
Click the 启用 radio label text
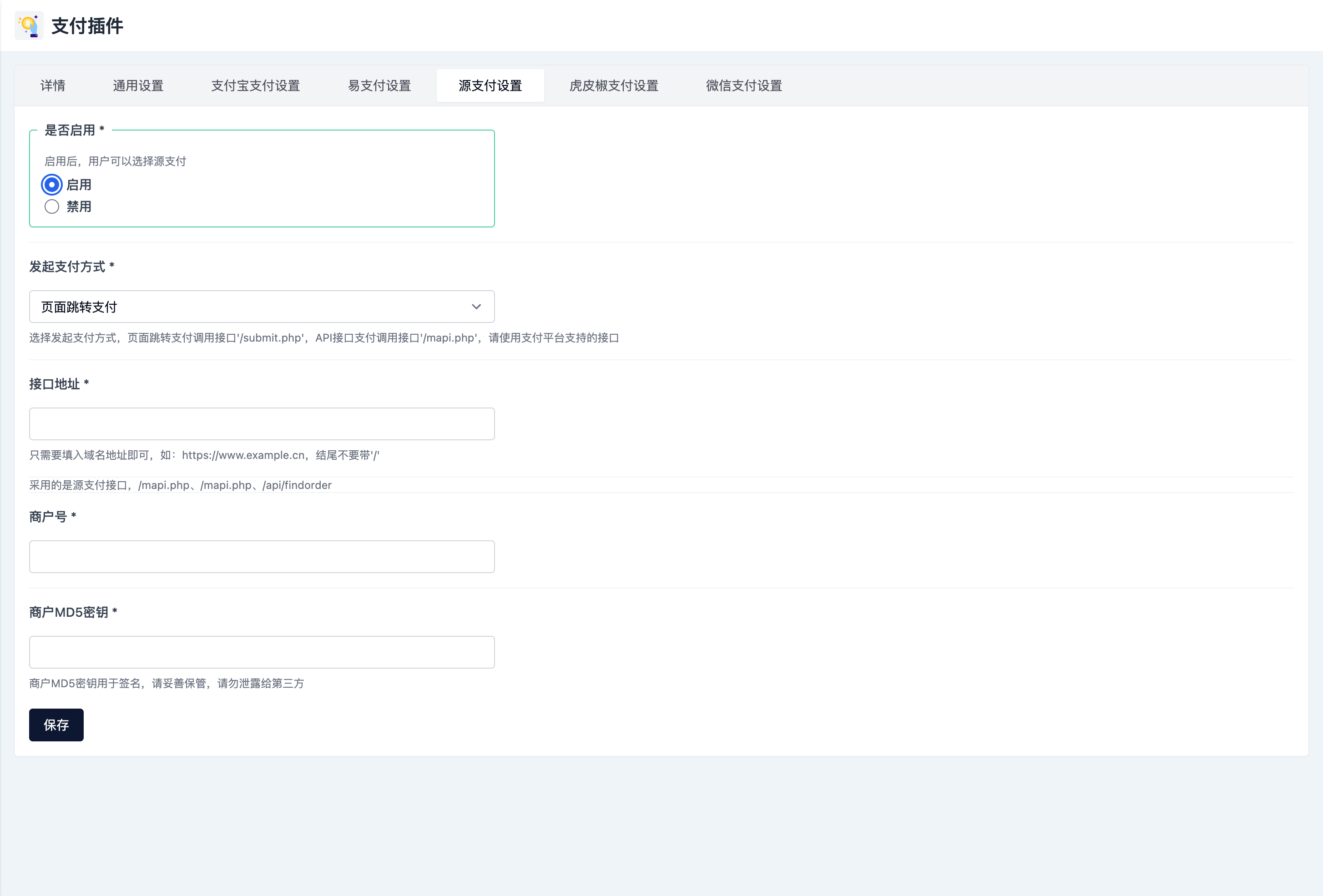pos(79,185)
